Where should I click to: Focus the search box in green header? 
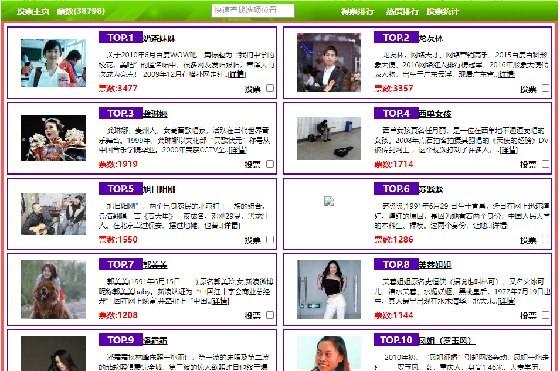(x=253, y=10)
